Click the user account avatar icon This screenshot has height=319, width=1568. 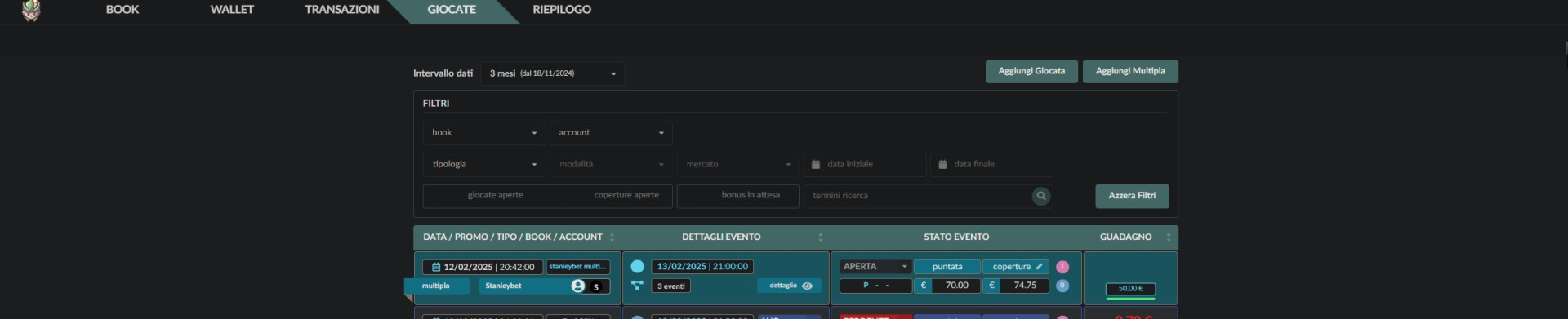tap(578, 286)
